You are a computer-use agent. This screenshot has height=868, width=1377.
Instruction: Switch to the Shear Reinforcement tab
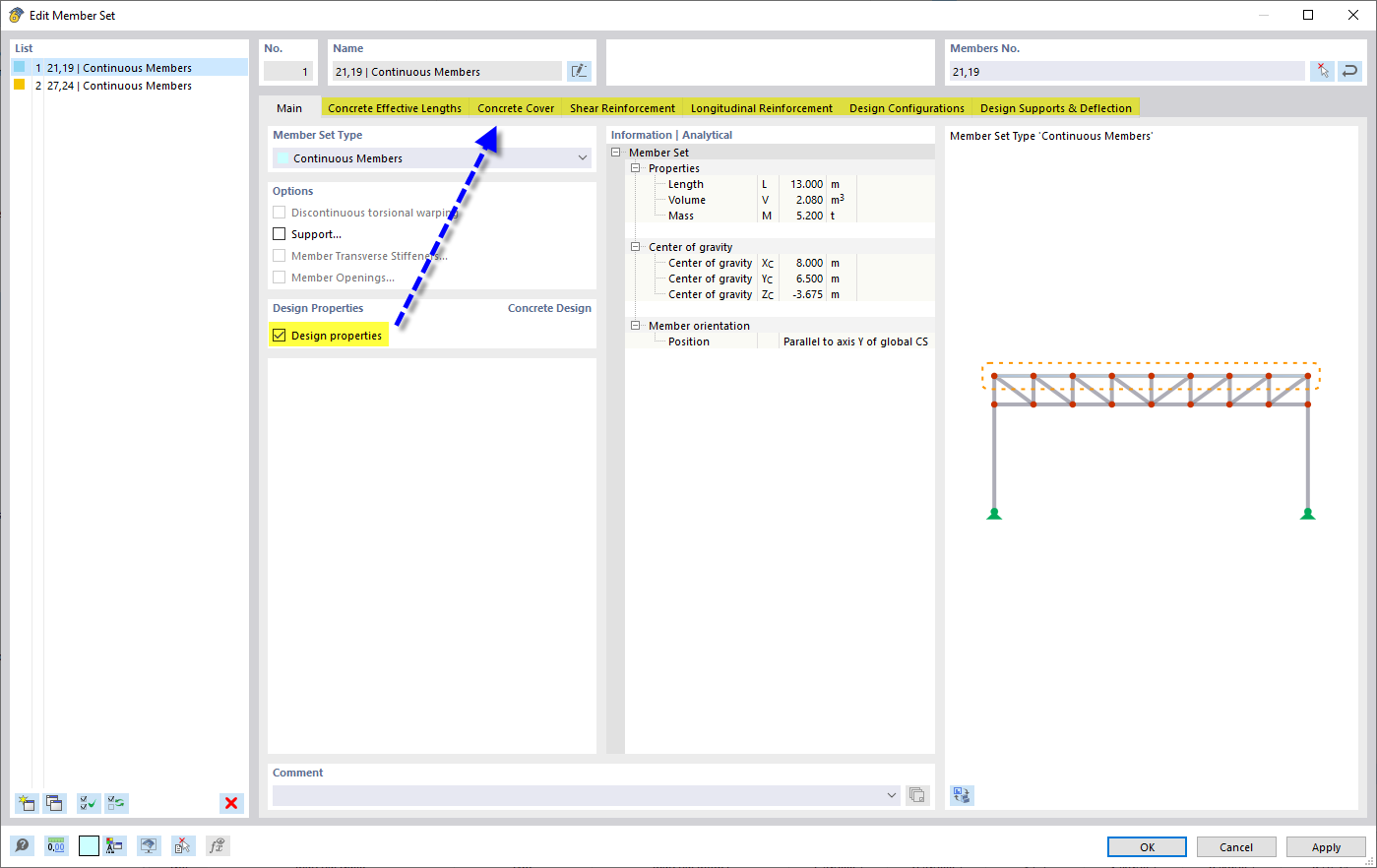coord(622,108)
